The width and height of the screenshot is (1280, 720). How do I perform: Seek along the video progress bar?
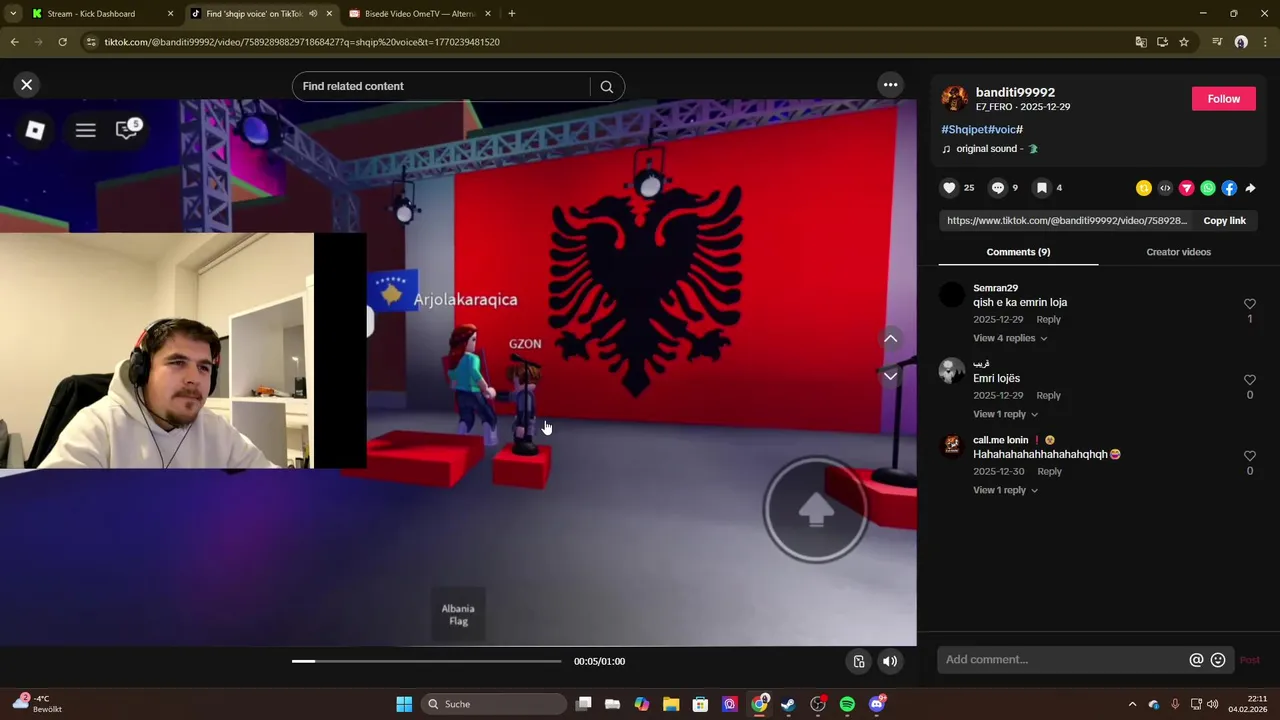click(x=427, y=661)
